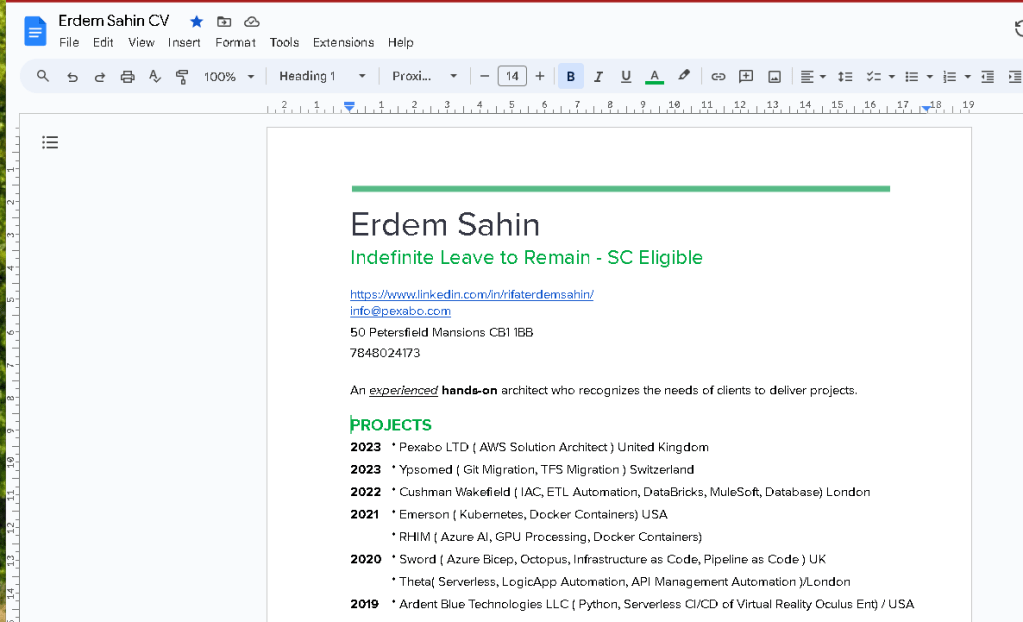The width and height of the screenshot is (1023, 622).
Task: Click the Cushman Wakefield project line
Action: pos(634,492)
